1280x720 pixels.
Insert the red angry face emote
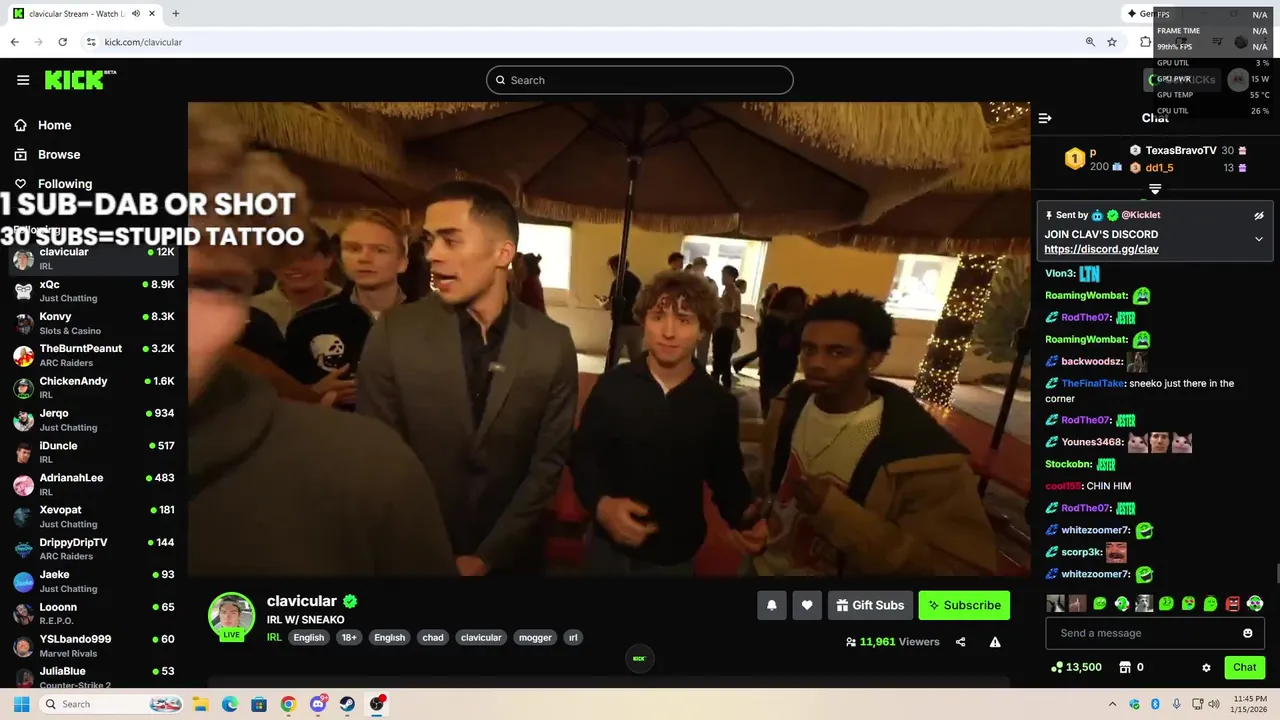tap(1233, 604)
